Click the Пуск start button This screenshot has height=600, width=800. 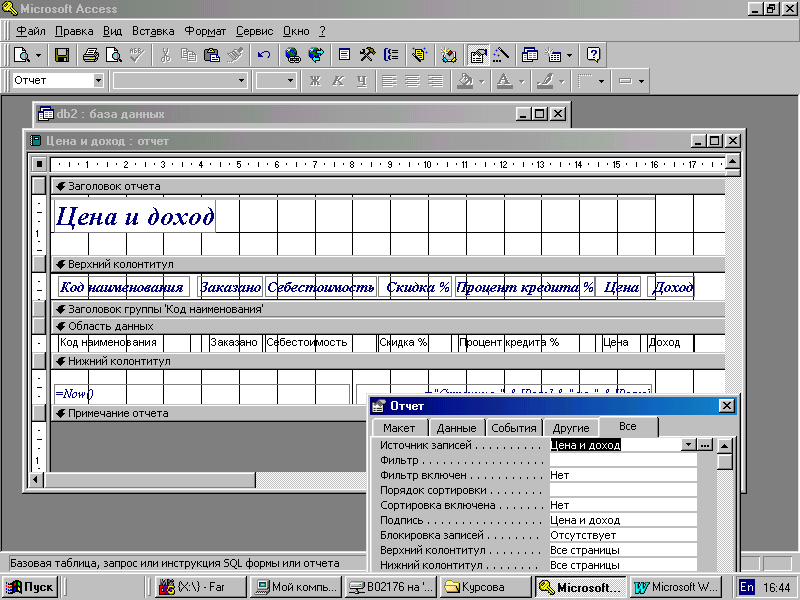[31, 587]
